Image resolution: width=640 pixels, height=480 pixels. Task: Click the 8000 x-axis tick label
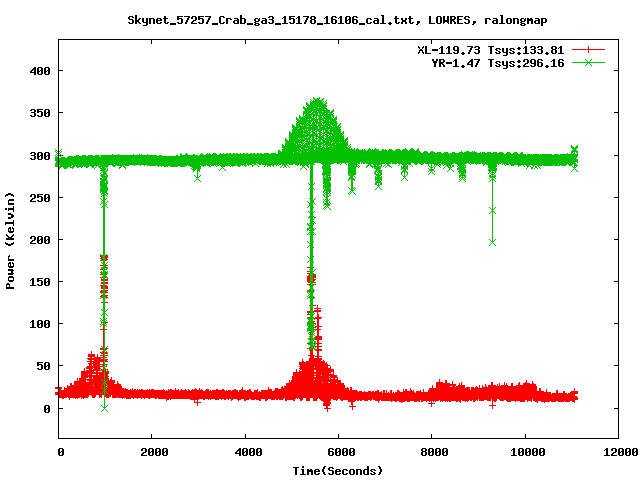(434, 452)
